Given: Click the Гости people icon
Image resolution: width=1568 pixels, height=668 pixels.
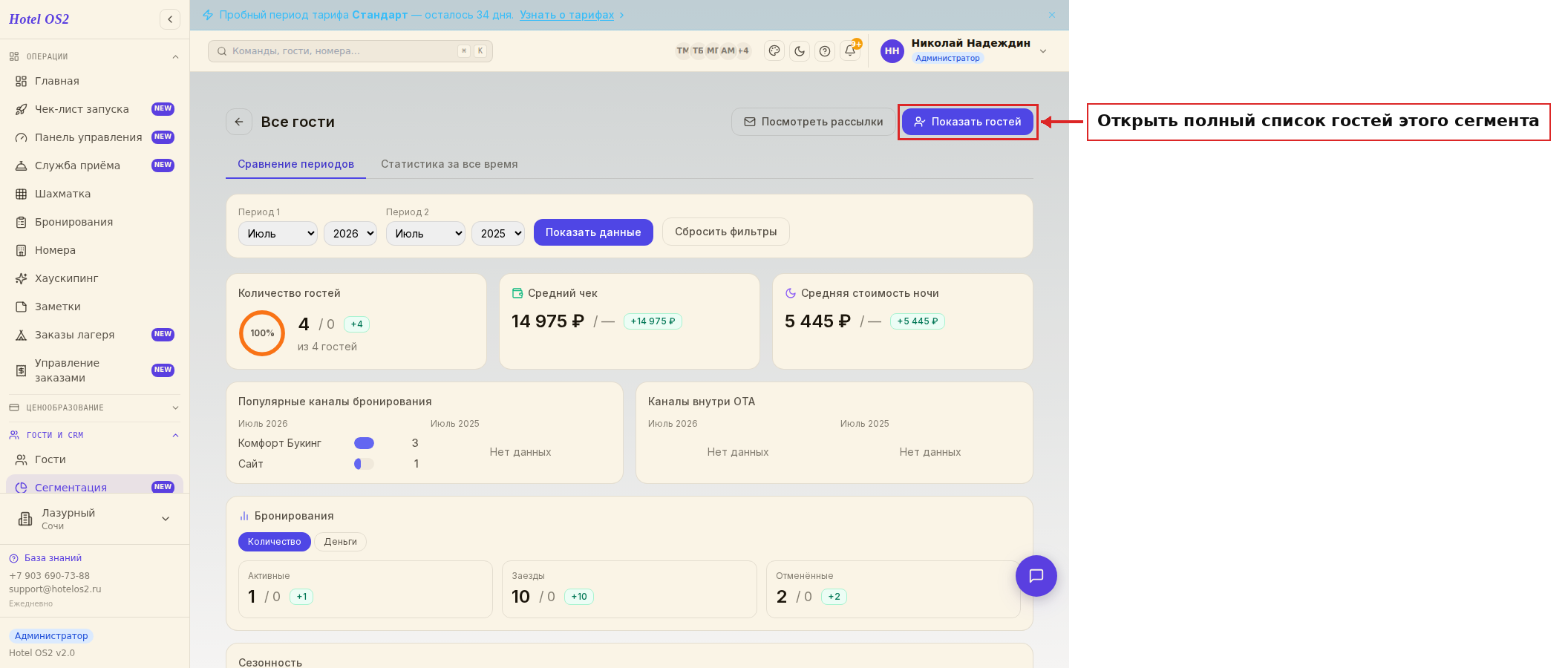Looking at the screenshot, I should point(21,459).
